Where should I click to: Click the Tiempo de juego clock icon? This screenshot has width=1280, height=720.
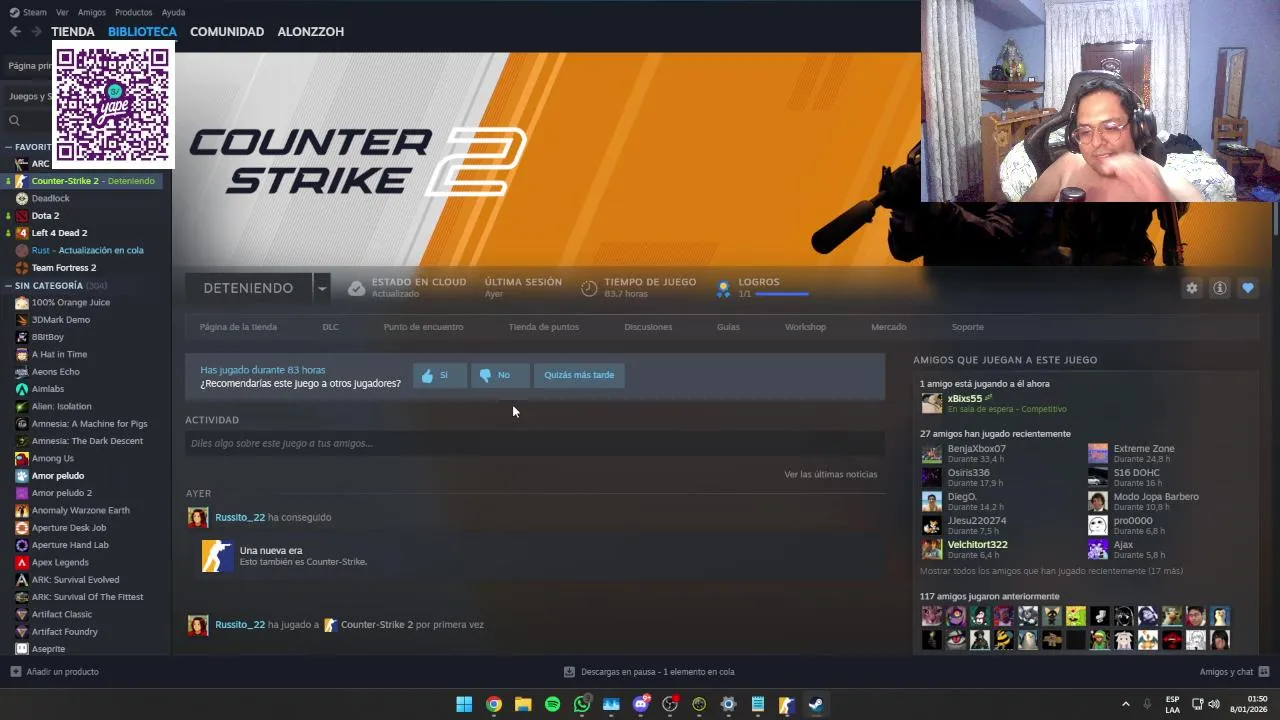tap(589, 288)
